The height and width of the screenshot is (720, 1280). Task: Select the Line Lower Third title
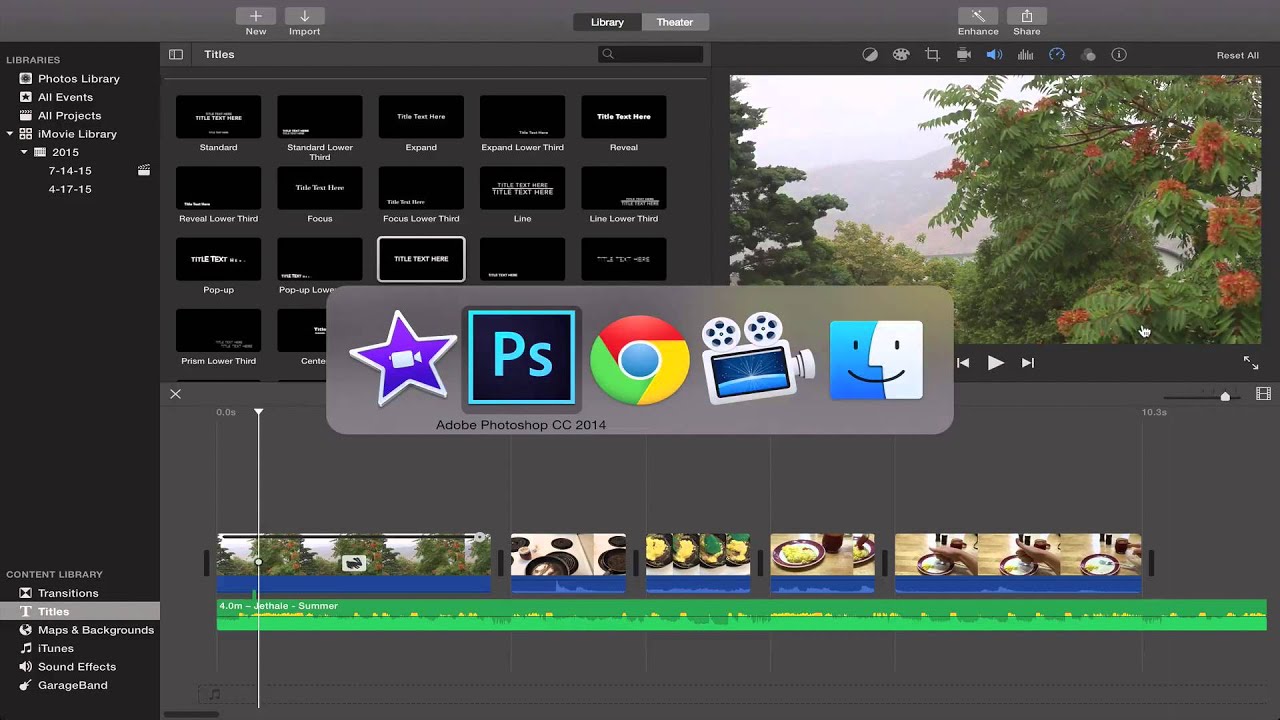pos(624,188)
